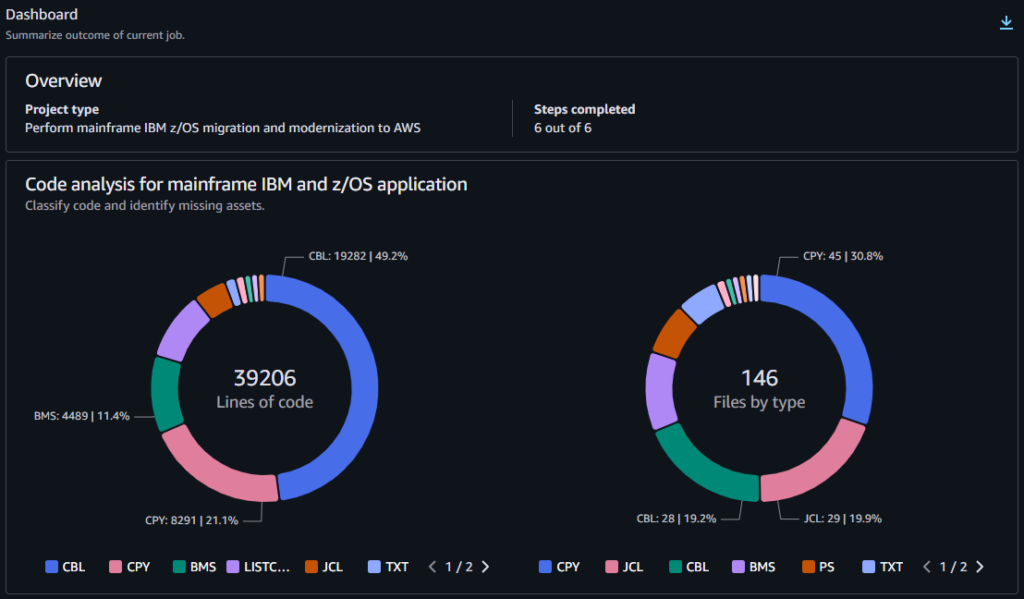1024x599 pixels.
Task: Click the pink CPY segment in Lines of code donut
Action: (215, 468)
